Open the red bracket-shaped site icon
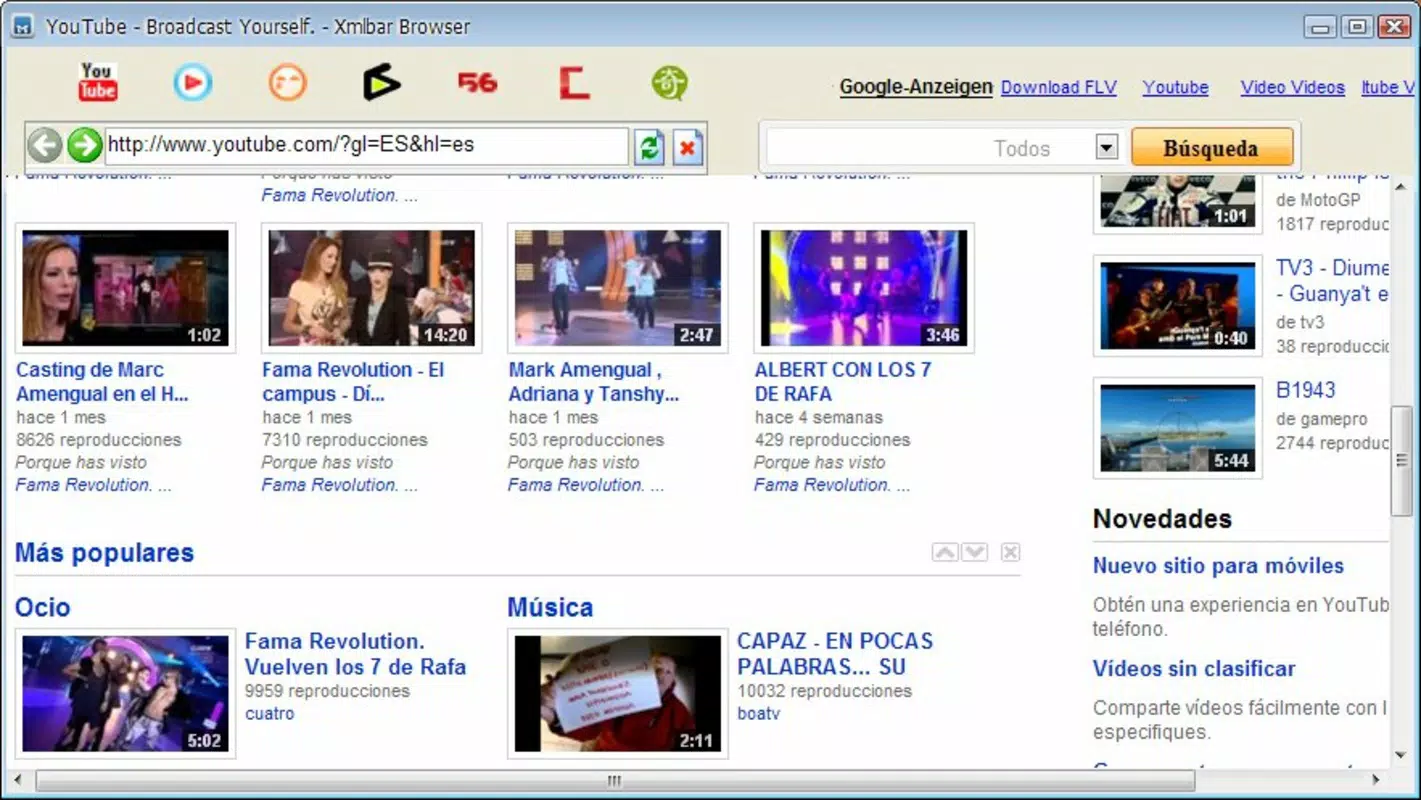Viewport: 1421px width, 800px height. [x=574, y=82]
